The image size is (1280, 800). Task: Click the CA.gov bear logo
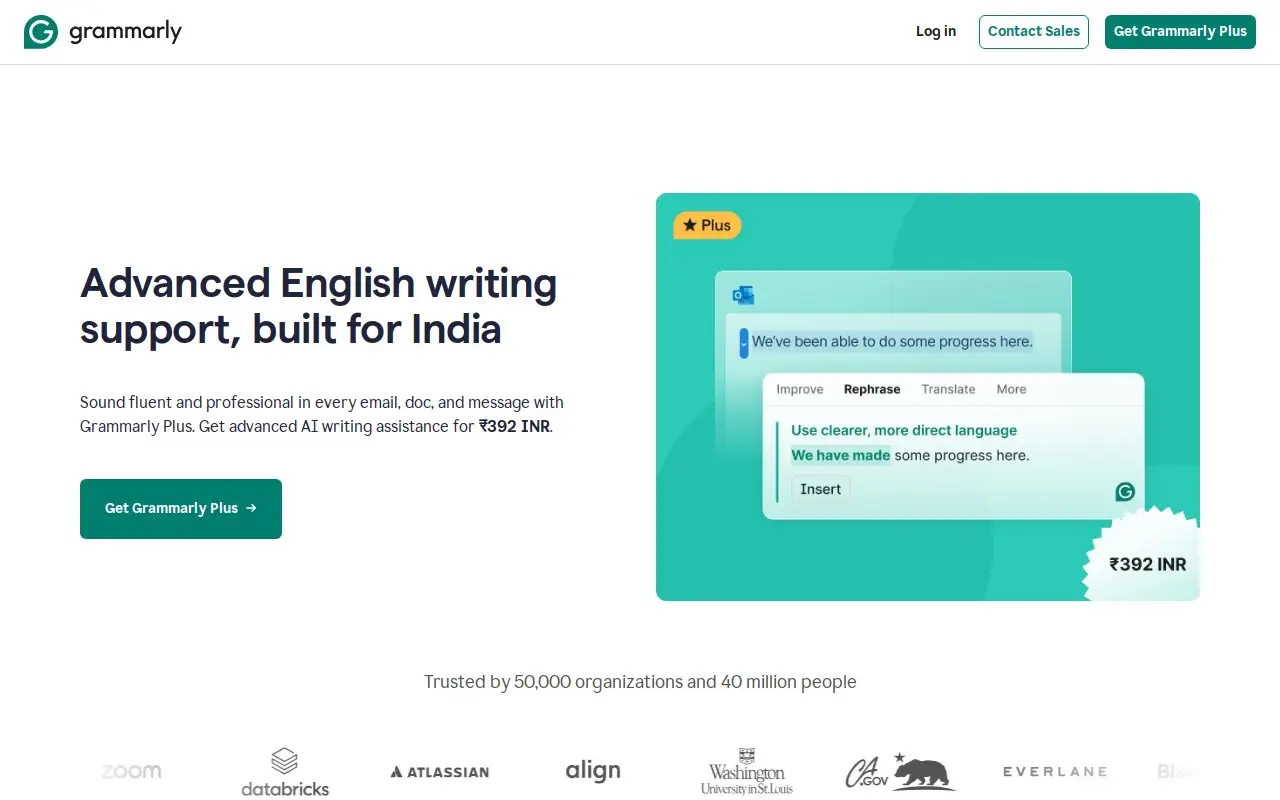click(x=900, y=771)
